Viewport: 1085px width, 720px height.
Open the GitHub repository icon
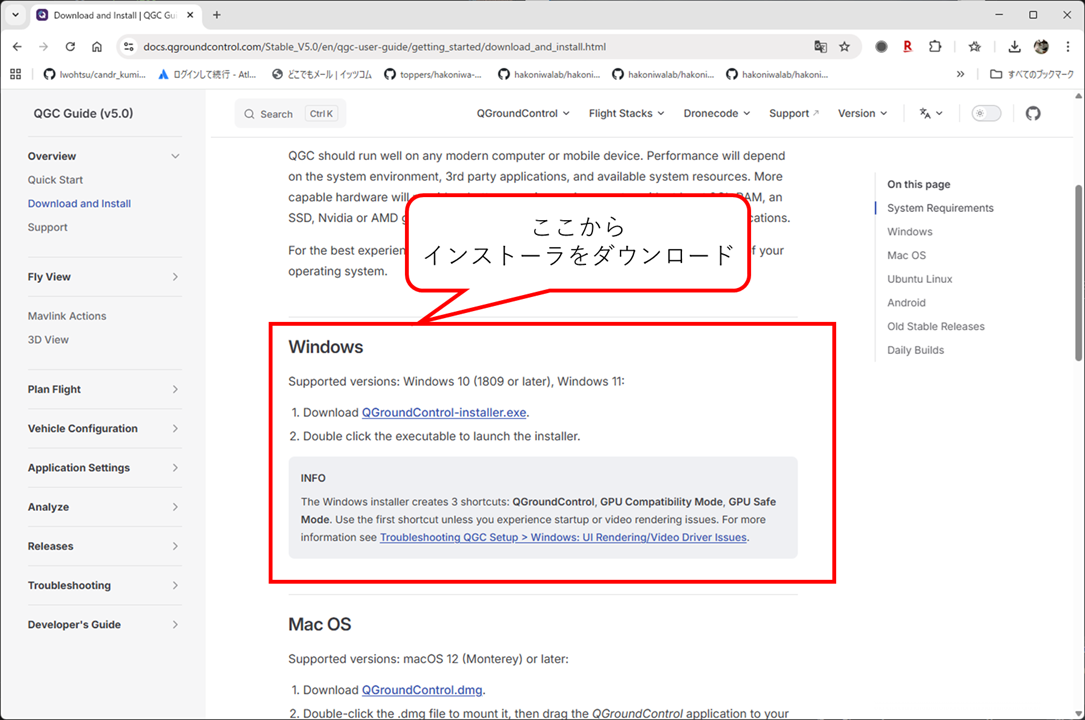[x=1032, y=113]
